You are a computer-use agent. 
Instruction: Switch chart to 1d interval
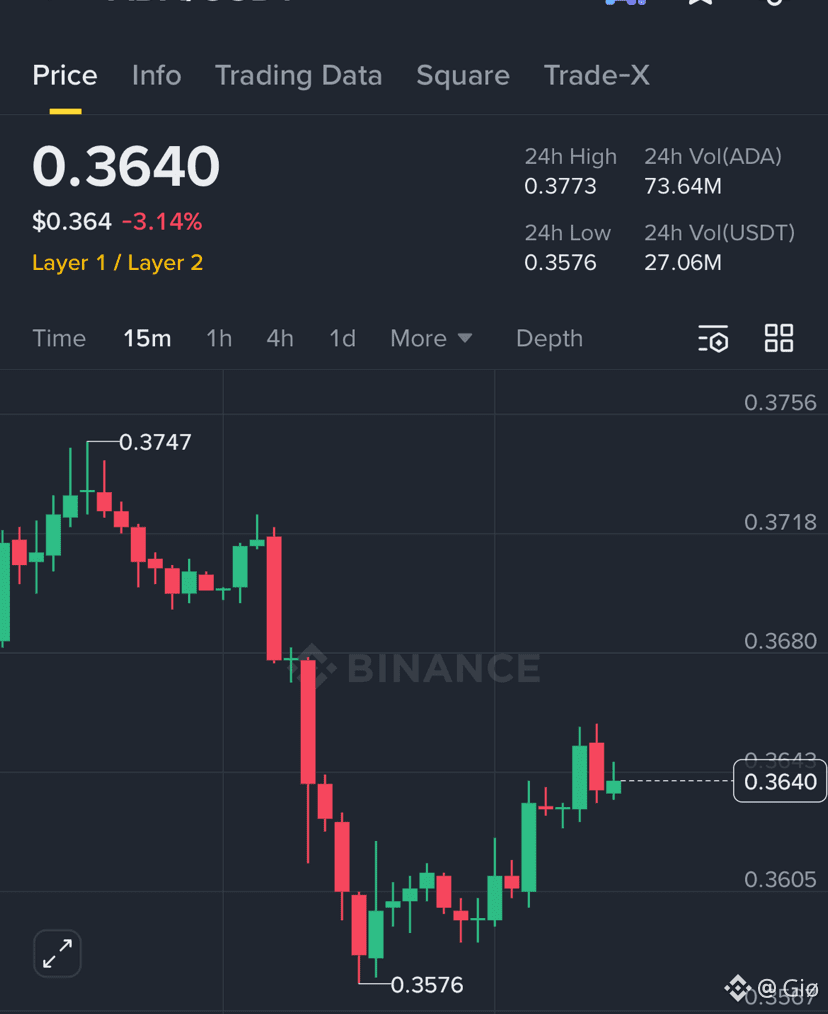tap(343, 338)
